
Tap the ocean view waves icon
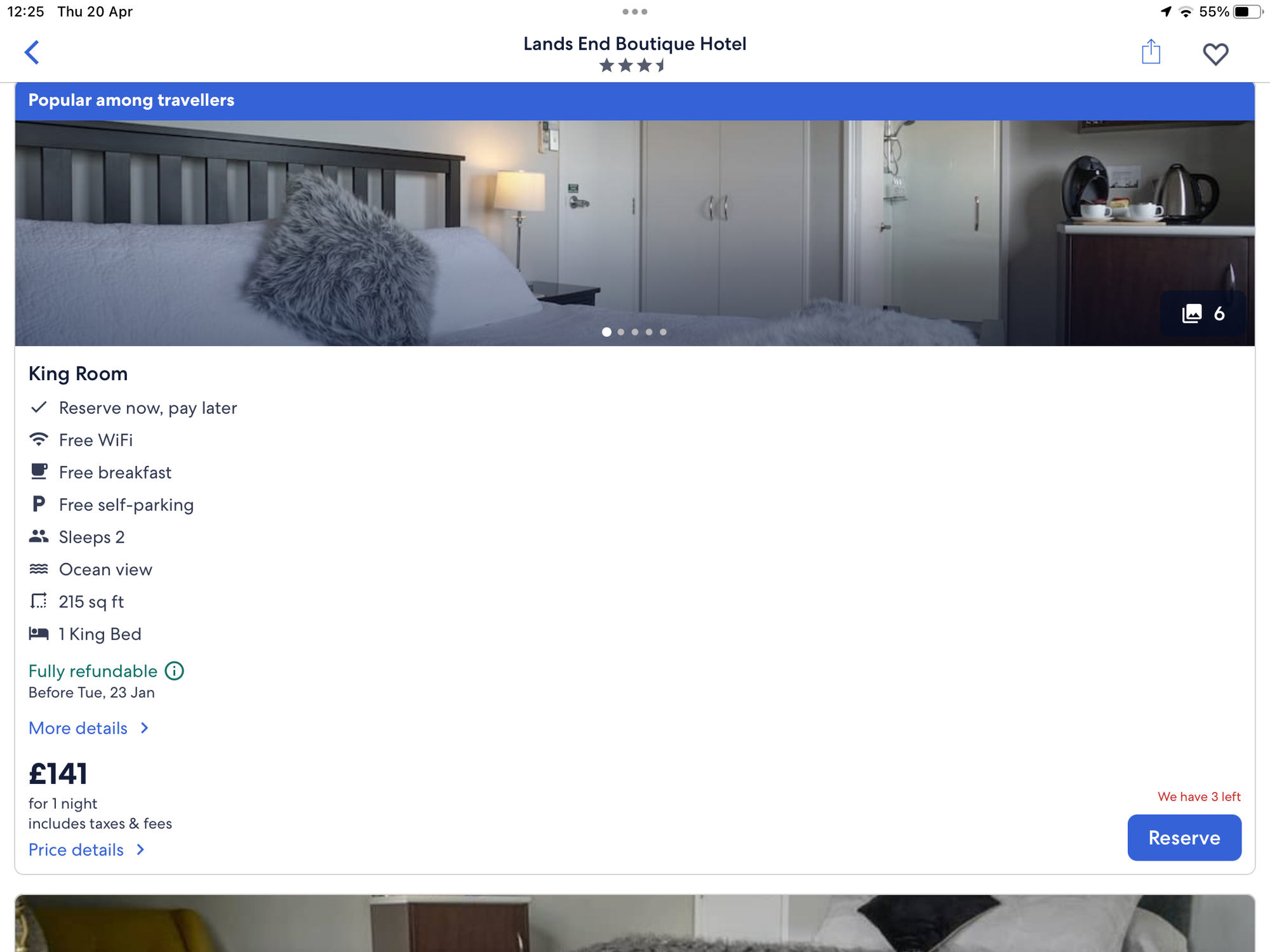pos(39,569)
